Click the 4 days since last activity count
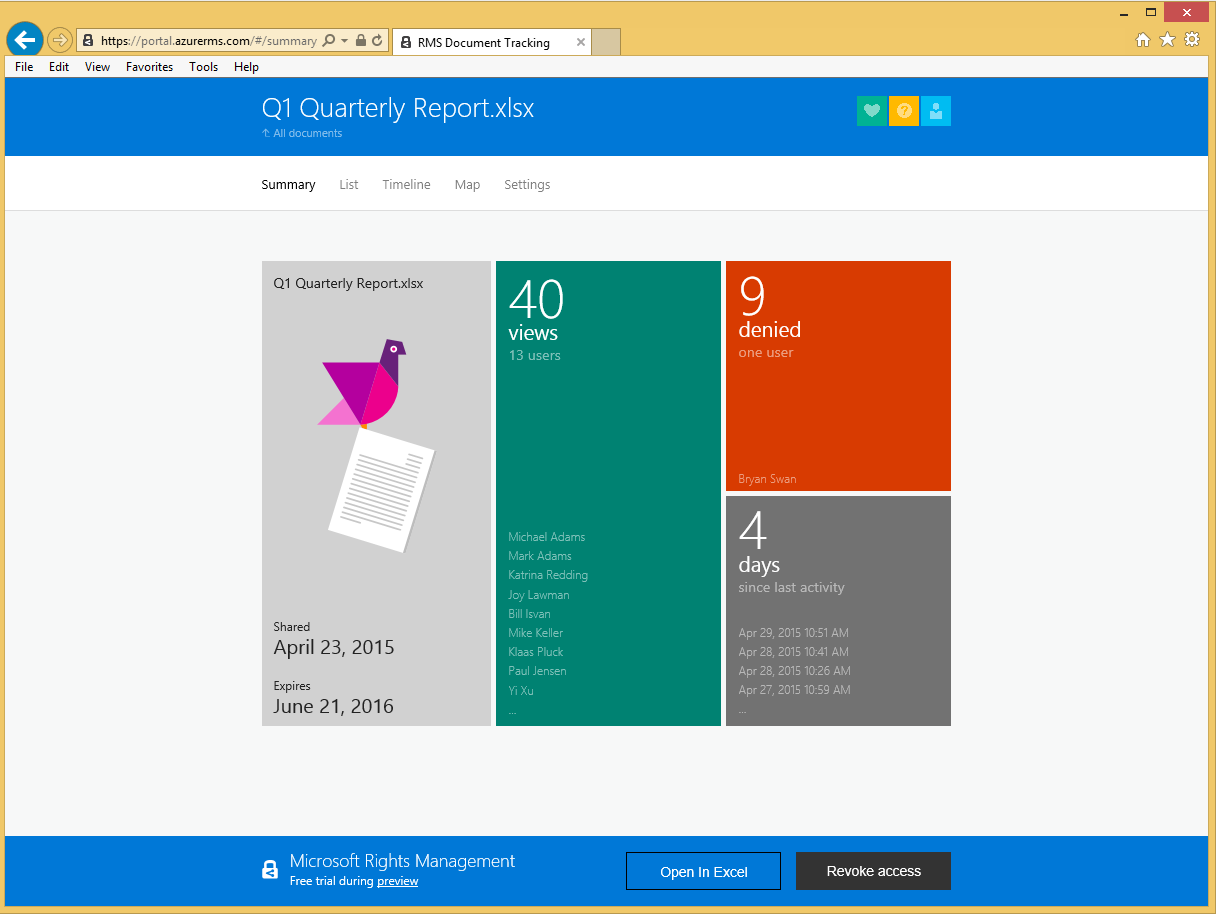 753,531
